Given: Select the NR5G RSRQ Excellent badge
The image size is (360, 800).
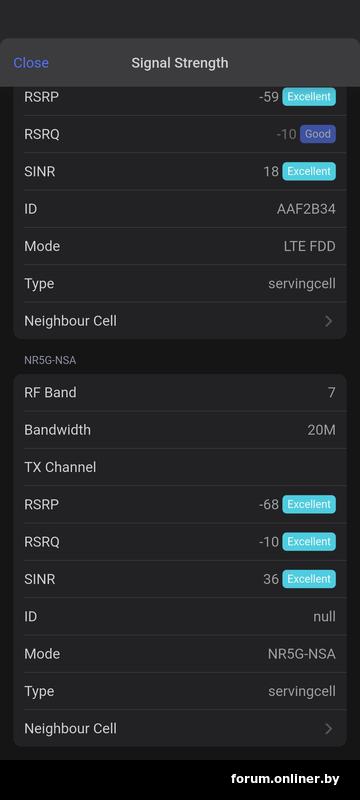Looking at the screenshot, I should click(309, 541).
